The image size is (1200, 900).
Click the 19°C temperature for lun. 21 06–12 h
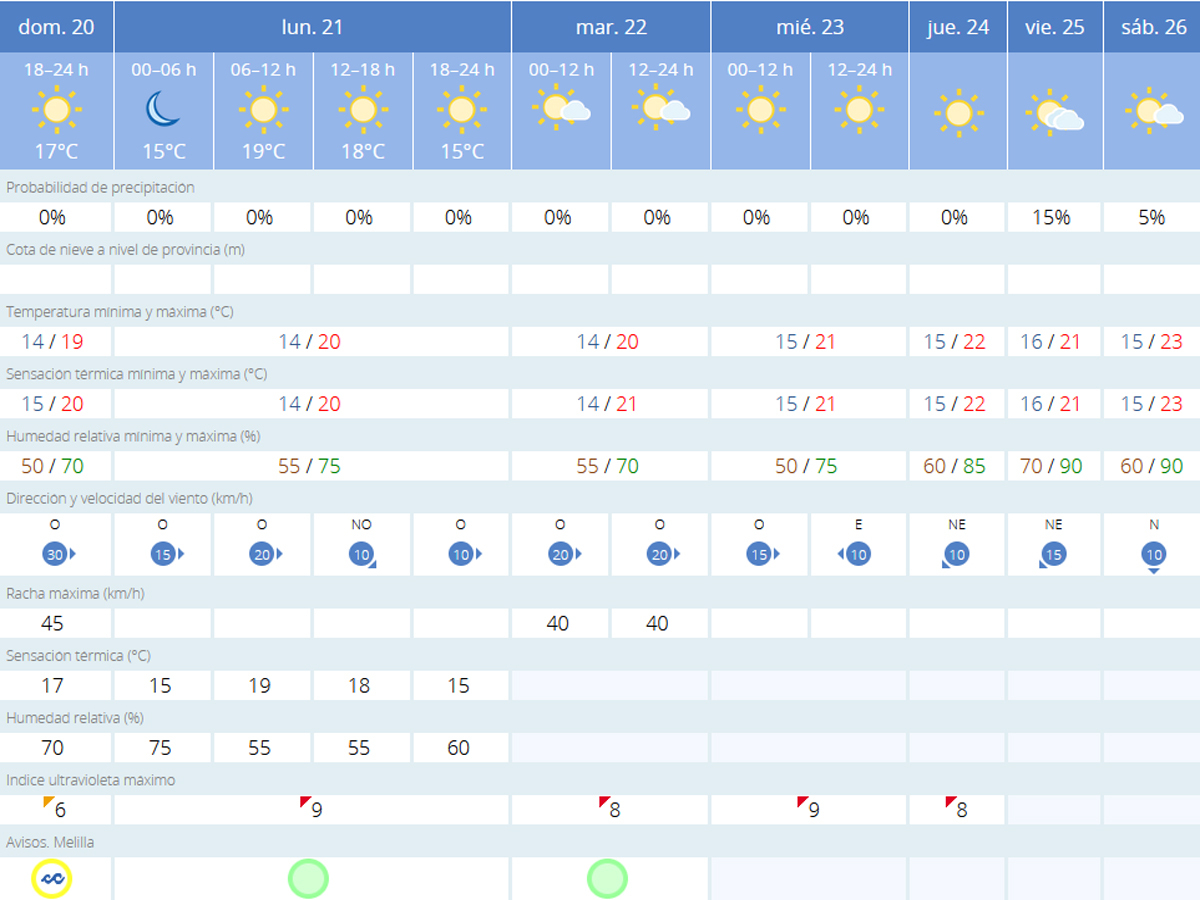(x=263, y=152)
